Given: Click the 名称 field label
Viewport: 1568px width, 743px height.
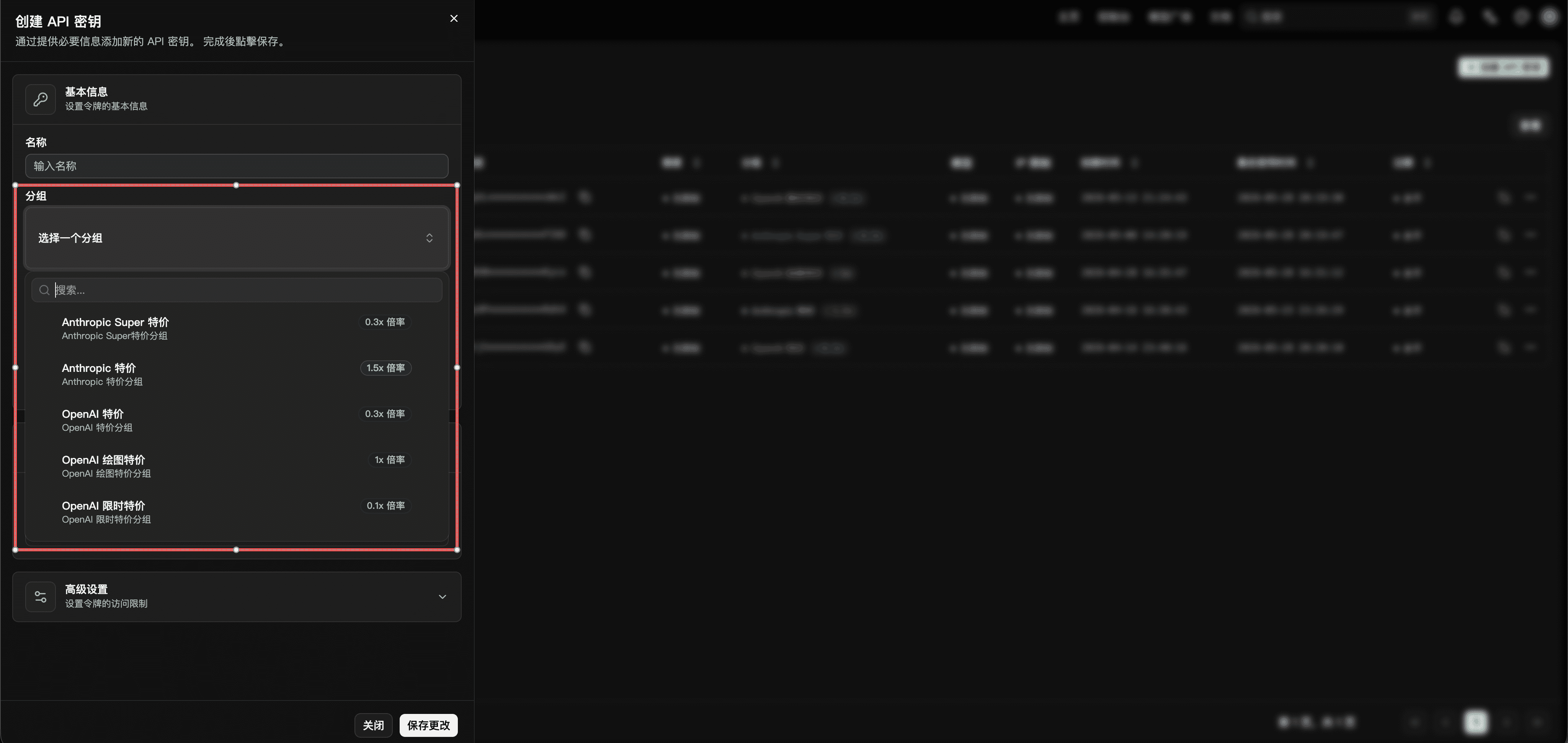Looking at the screenshot, I should point(36,142).
